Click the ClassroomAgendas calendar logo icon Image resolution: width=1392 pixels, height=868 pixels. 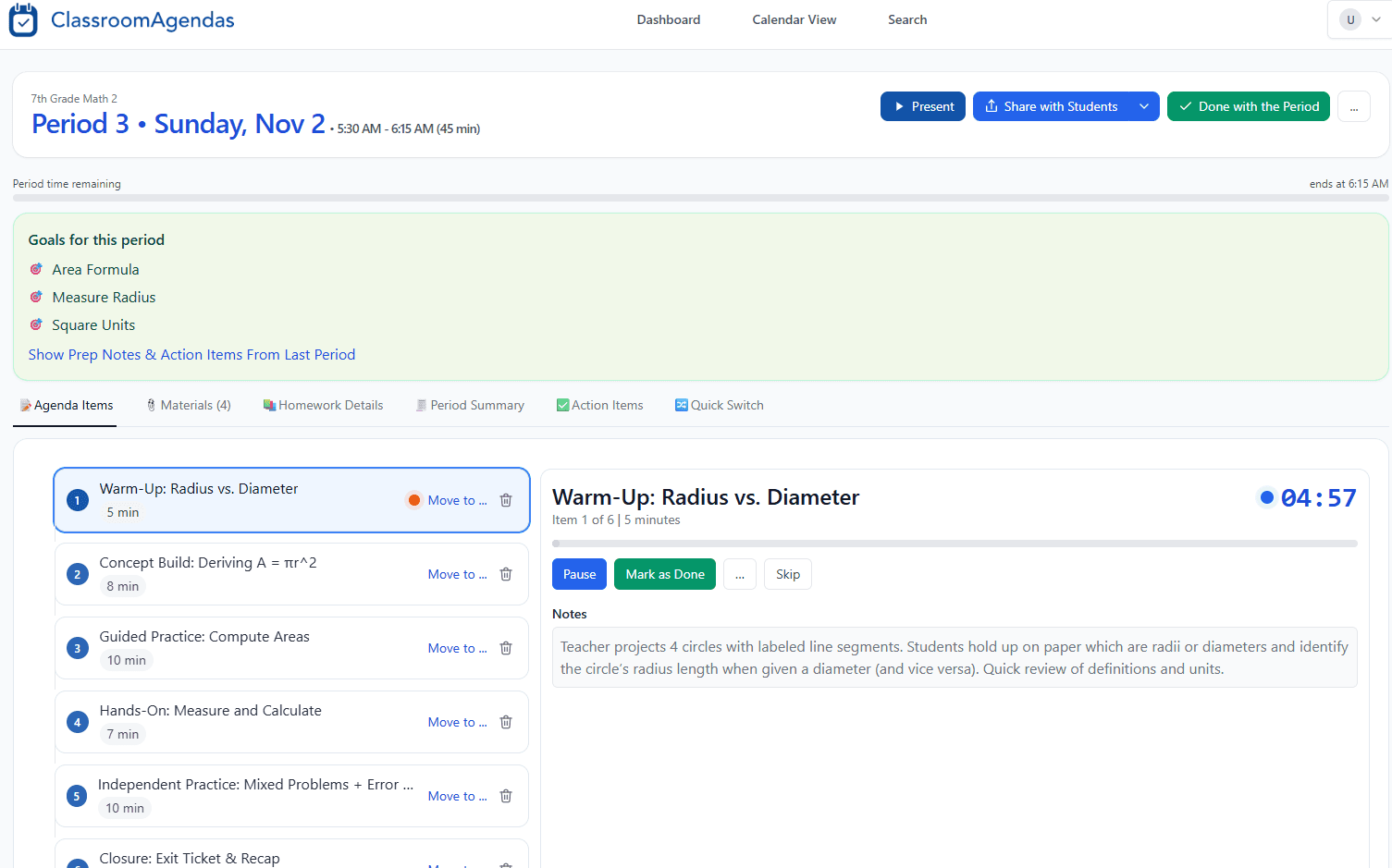[23, 20]
